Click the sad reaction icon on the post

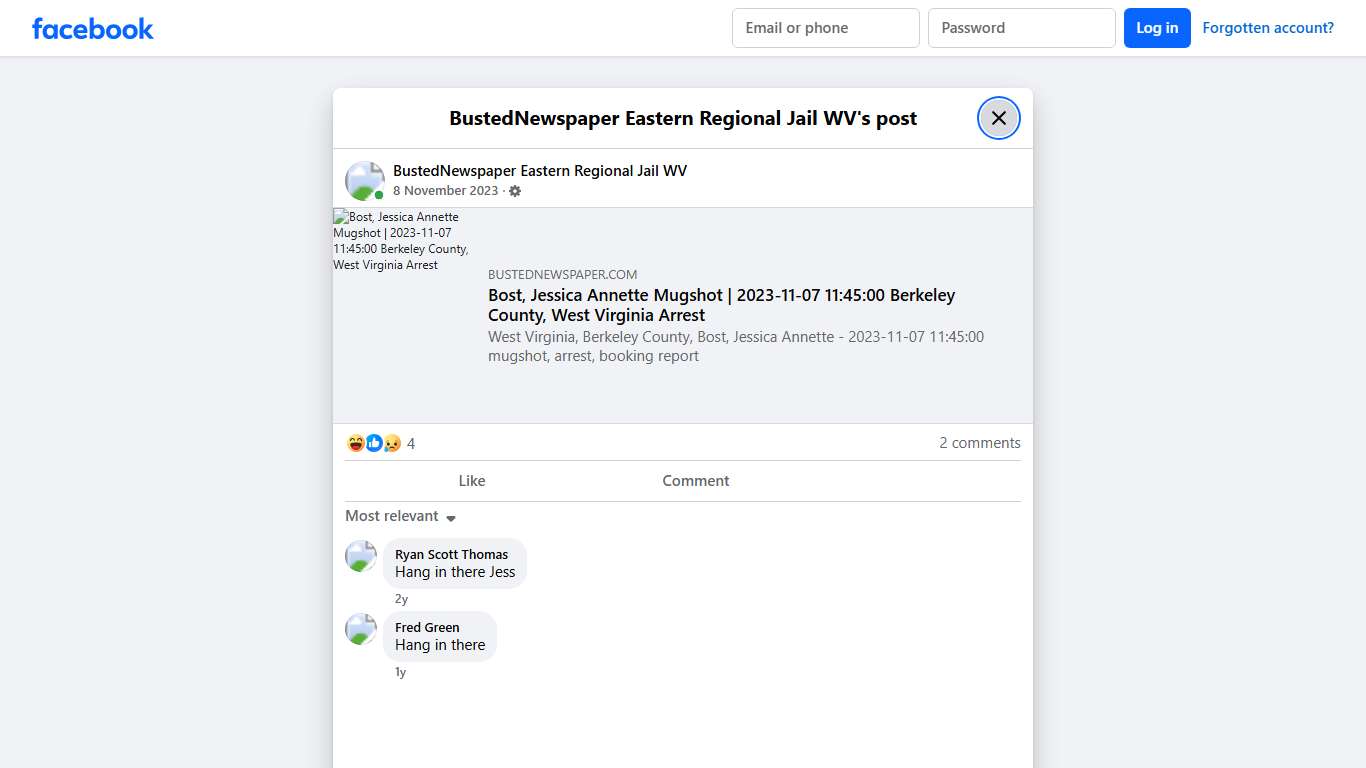click(391, 443)
